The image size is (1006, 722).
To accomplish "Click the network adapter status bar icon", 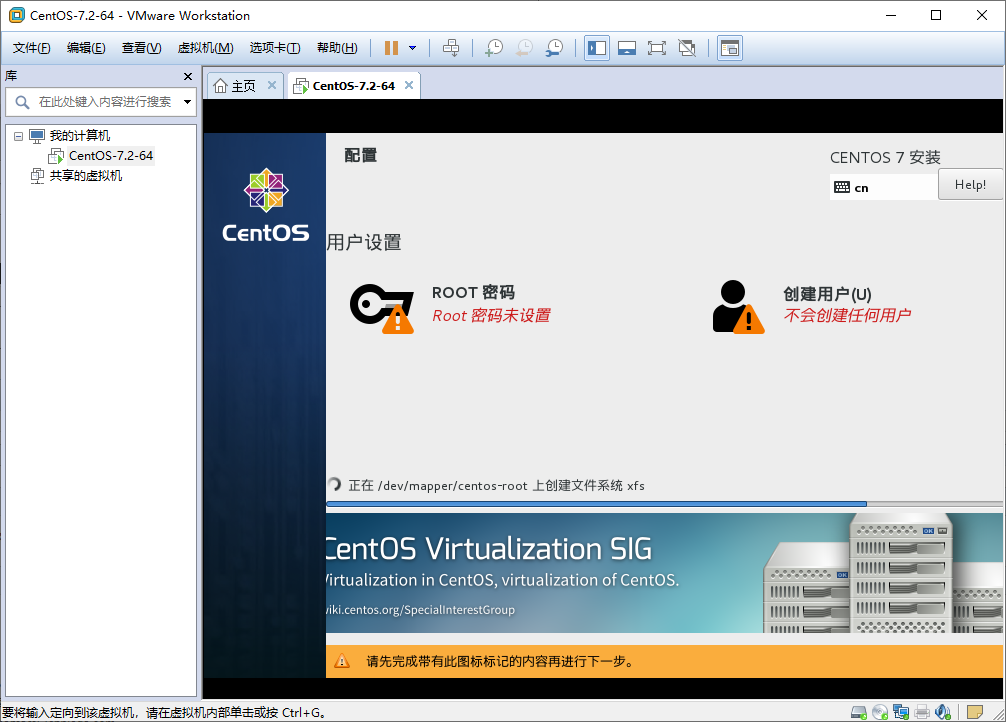I will click(x=901, y=712).
